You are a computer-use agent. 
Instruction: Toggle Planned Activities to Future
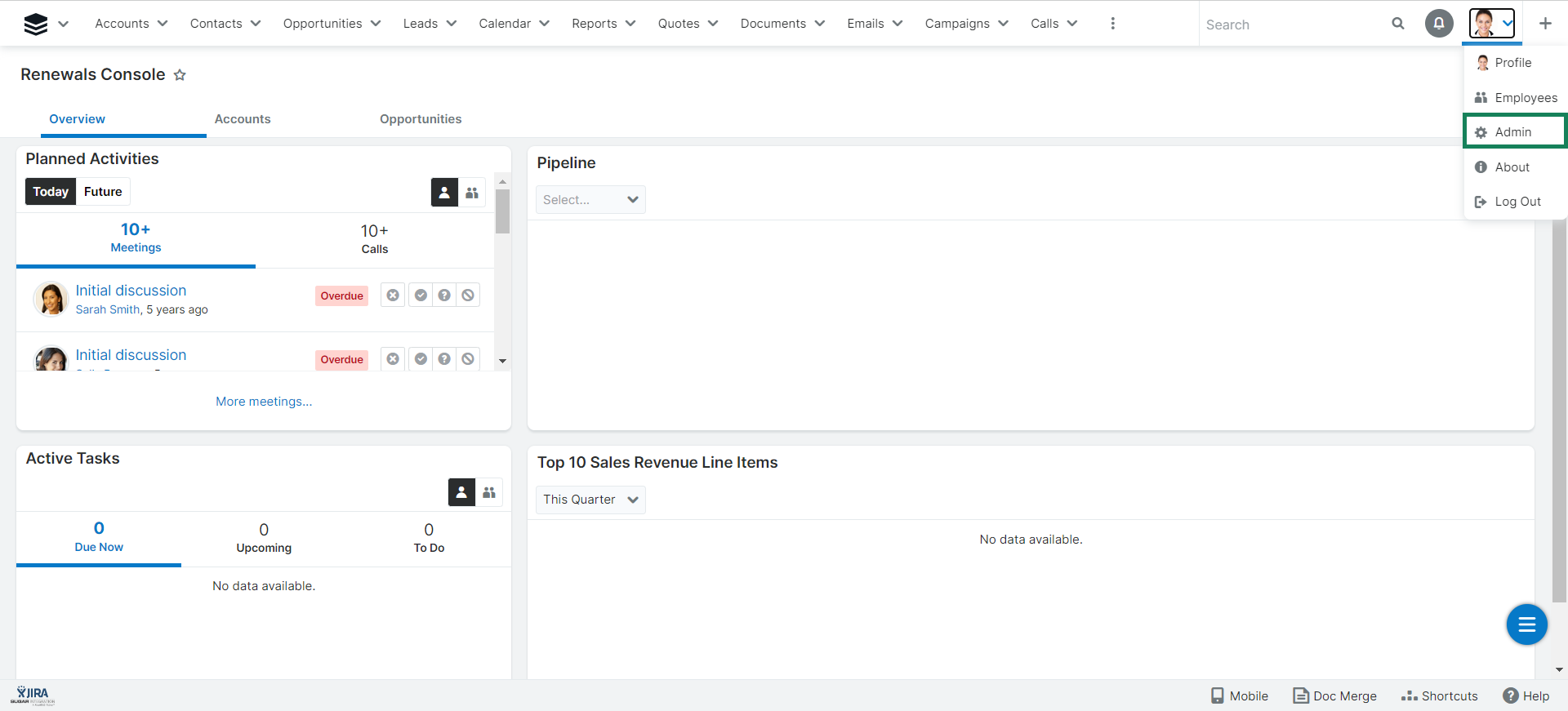pos(103,192)
